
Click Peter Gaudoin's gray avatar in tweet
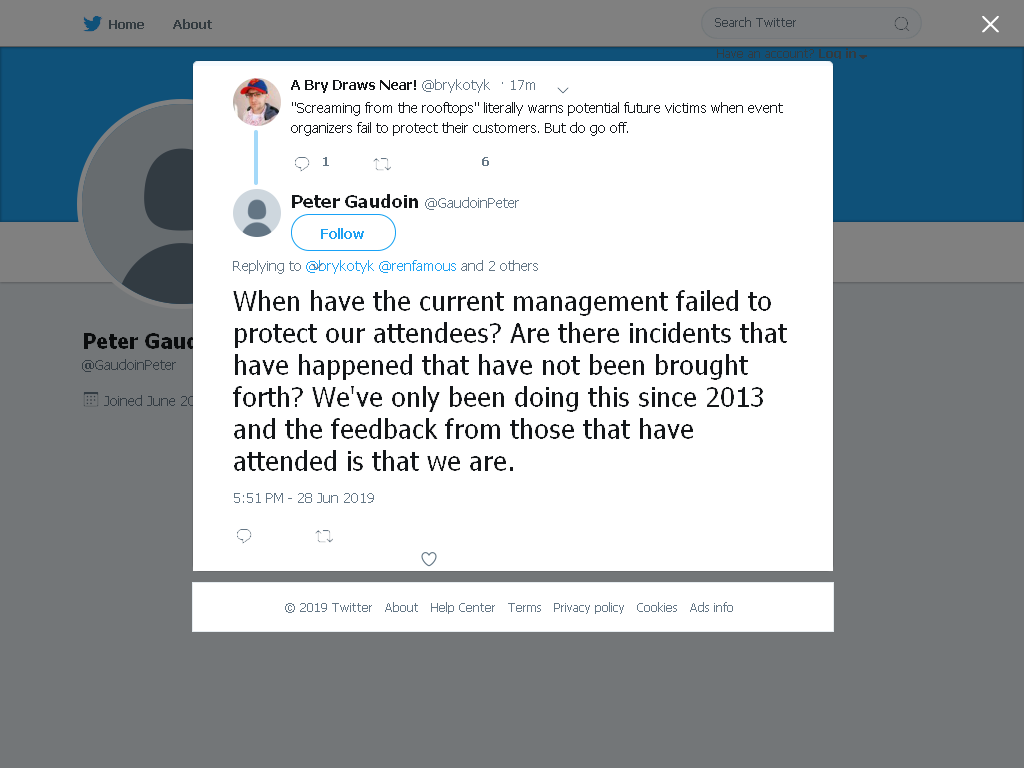click(257, 213)
